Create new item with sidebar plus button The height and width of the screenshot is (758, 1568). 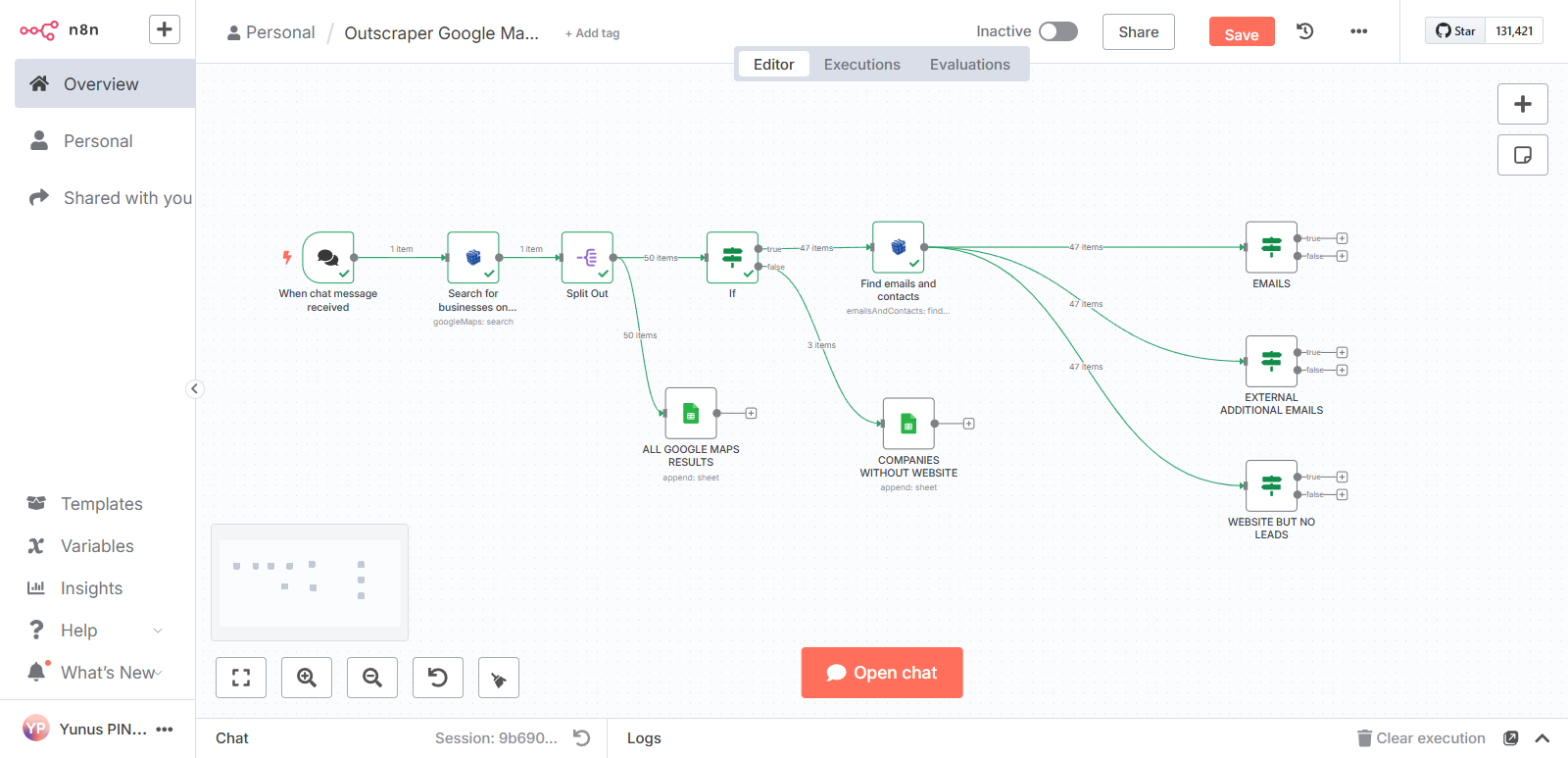click(165, 29)
